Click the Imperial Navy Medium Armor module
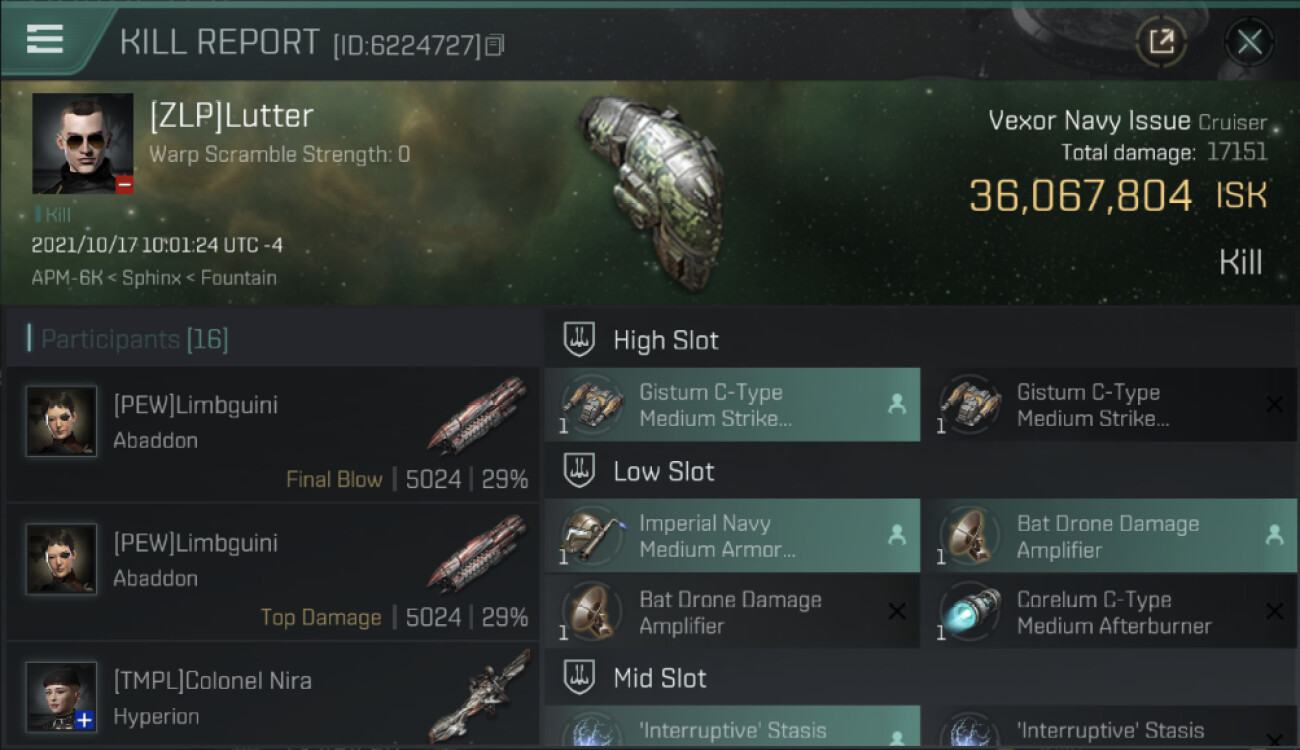The width and height of the screenshot is (1300, 750). pos(732,536)
